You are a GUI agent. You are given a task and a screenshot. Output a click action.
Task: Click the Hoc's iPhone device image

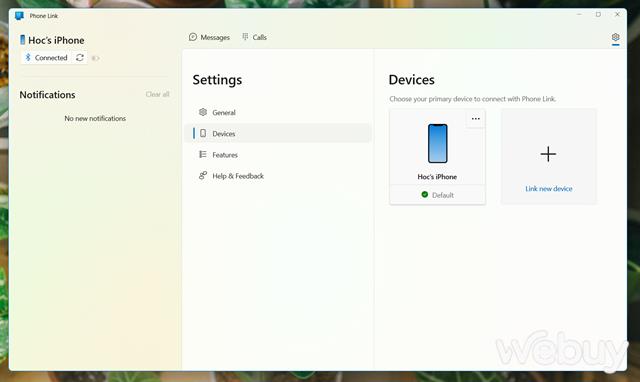(438, 143)
